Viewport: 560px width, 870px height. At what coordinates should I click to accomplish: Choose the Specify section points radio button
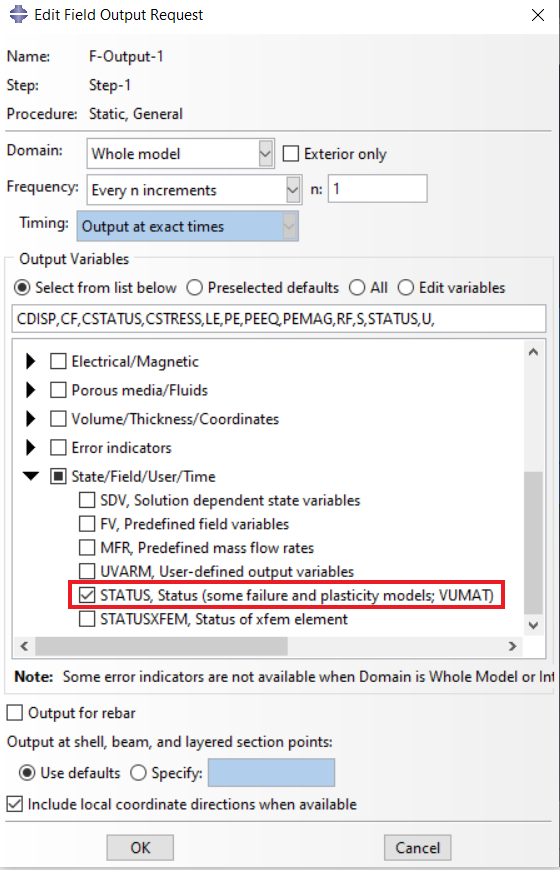point(138,773)
